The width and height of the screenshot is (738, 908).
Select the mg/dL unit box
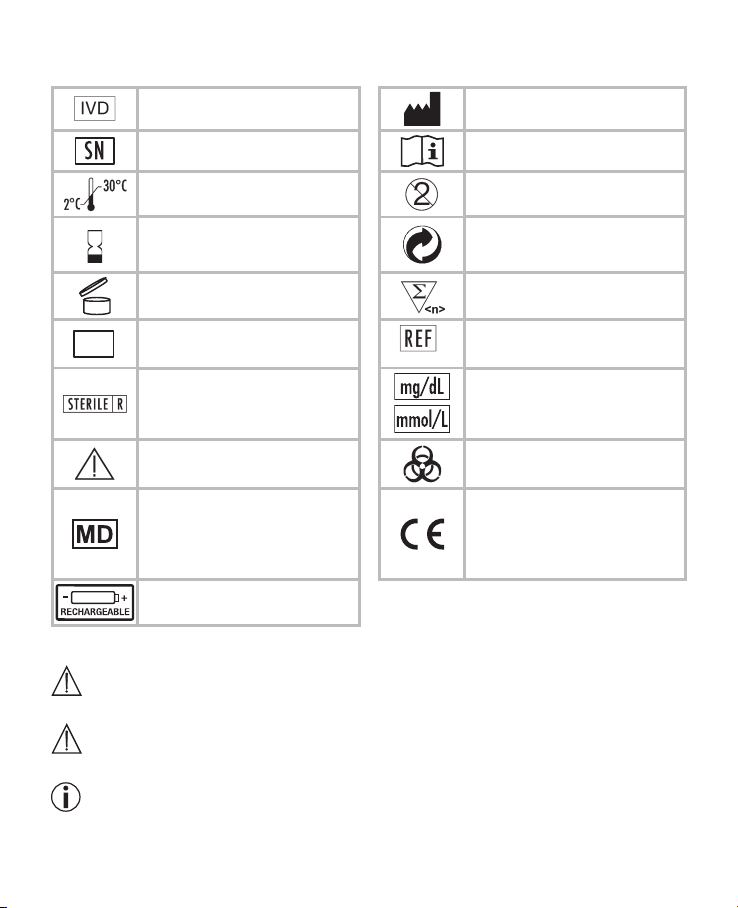pyautogui.click(x=422, y=386)
